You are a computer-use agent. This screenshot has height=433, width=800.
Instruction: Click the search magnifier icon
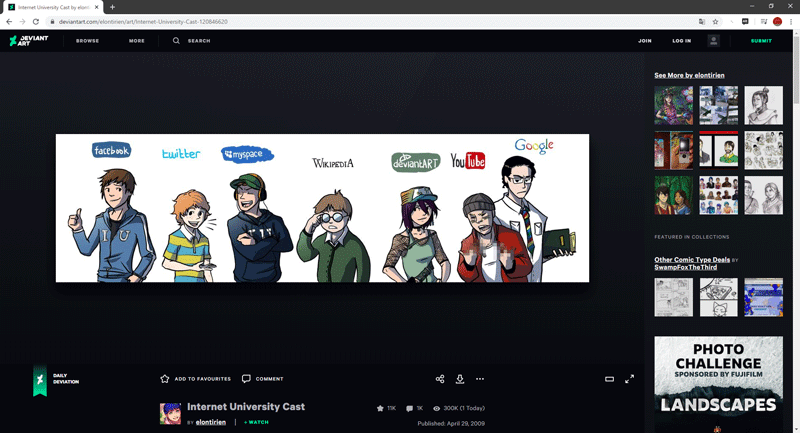176,41
